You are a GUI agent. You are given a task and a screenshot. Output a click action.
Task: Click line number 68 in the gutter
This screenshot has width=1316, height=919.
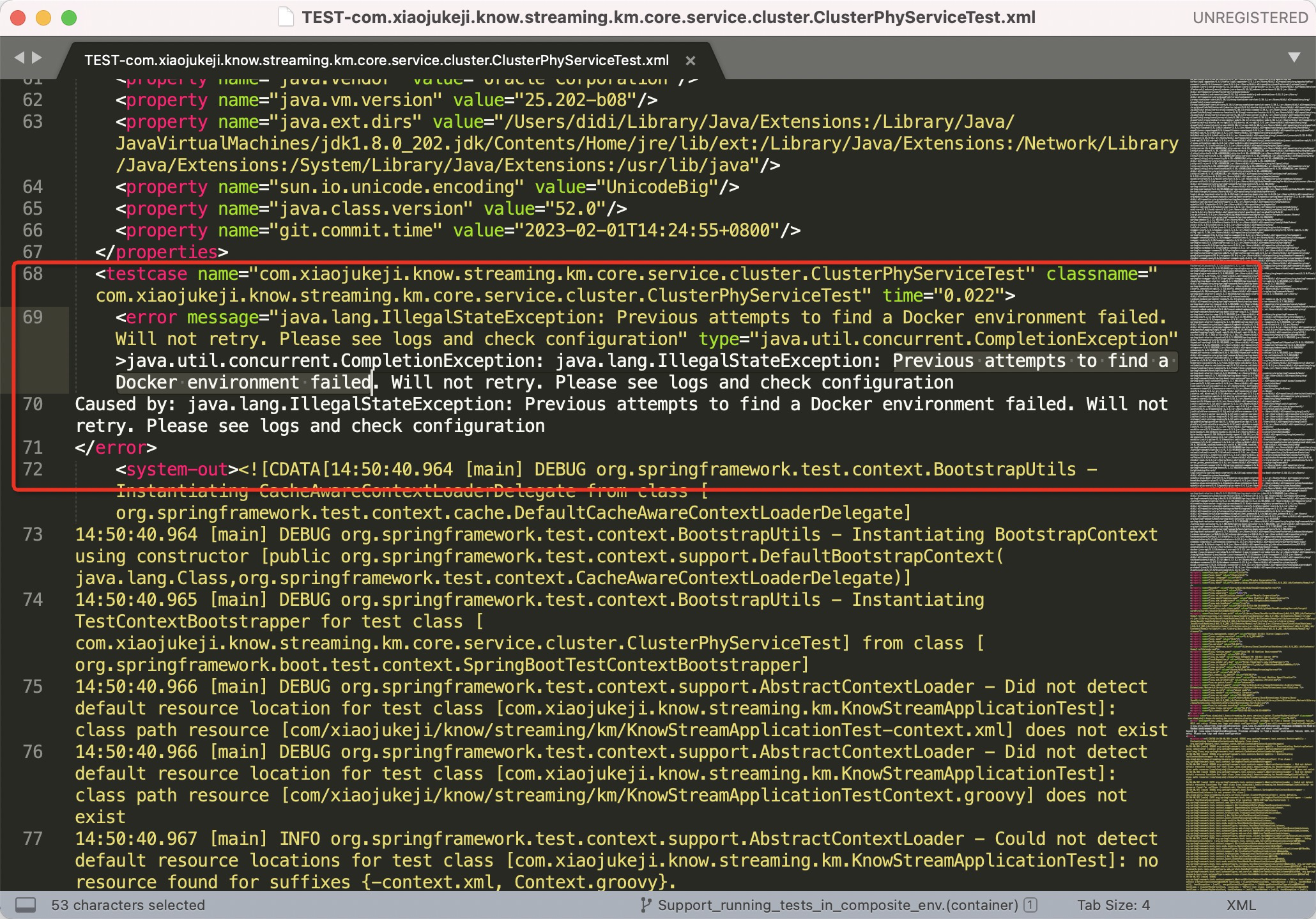coord(33,274)
